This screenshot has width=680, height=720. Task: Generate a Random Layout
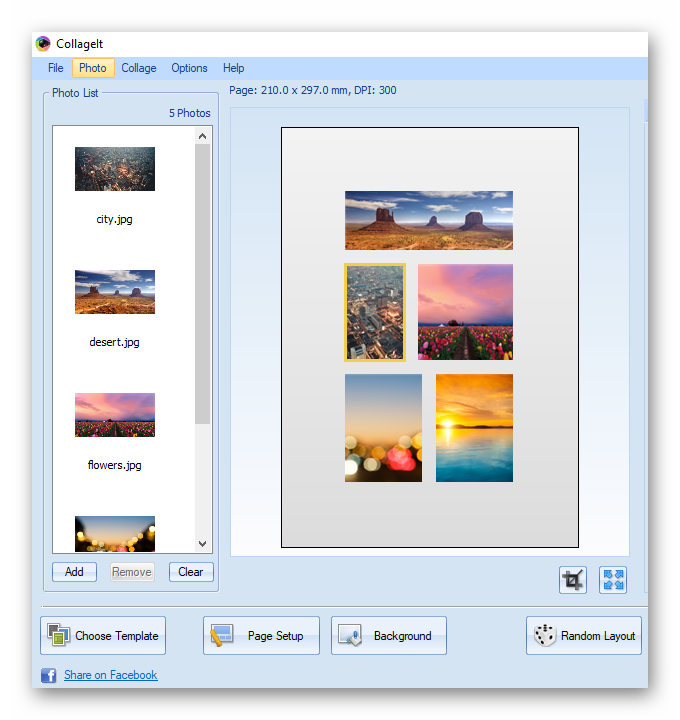[x=584, y=636]
